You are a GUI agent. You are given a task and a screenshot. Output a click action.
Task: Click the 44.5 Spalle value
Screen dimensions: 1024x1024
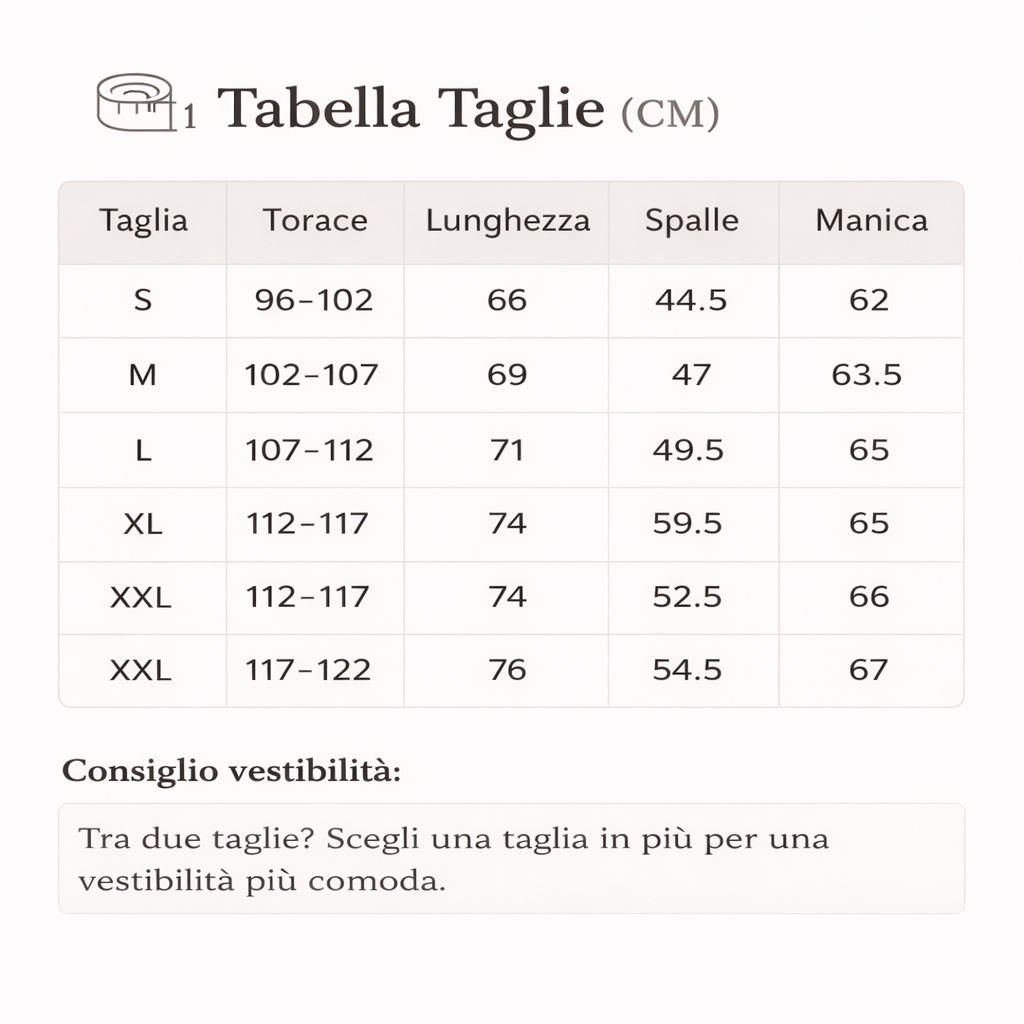[691, 300]
